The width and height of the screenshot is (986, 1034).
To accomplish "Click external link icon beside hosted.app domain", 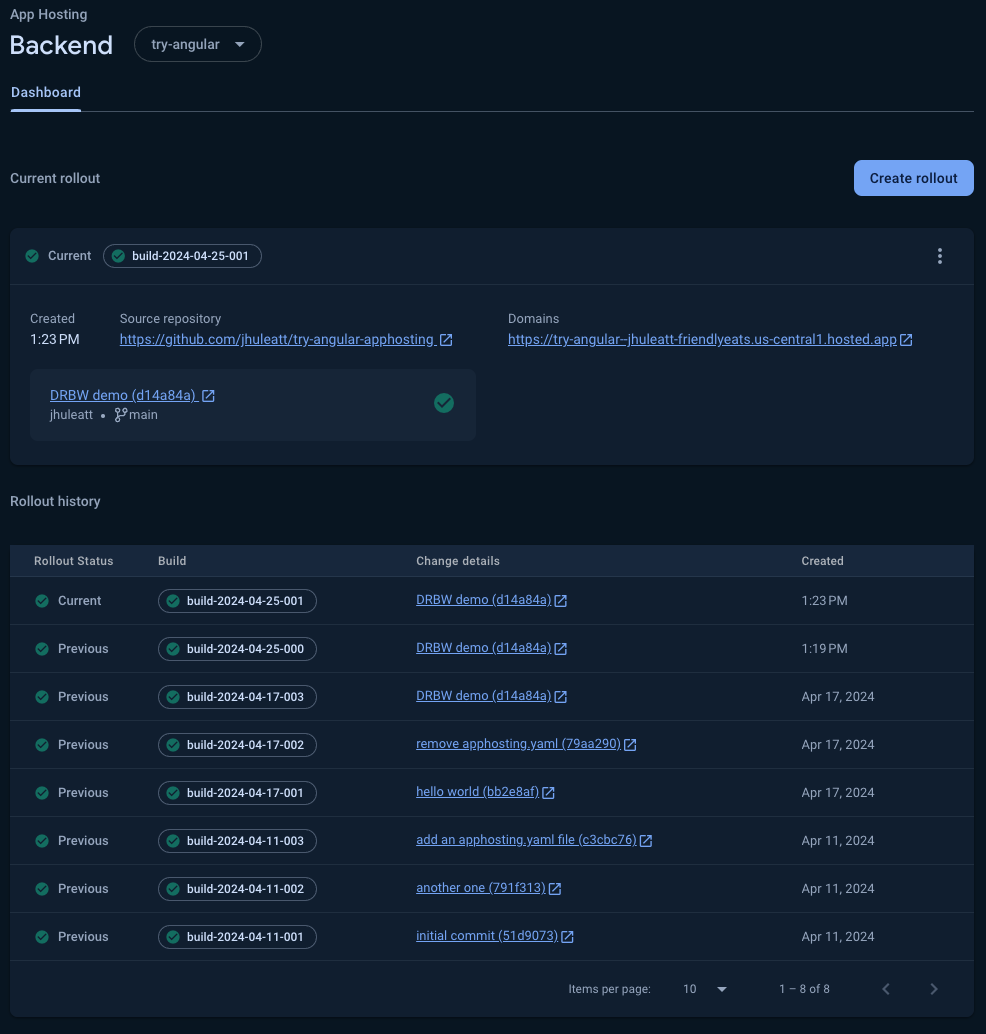I will (x=906, y=340).
